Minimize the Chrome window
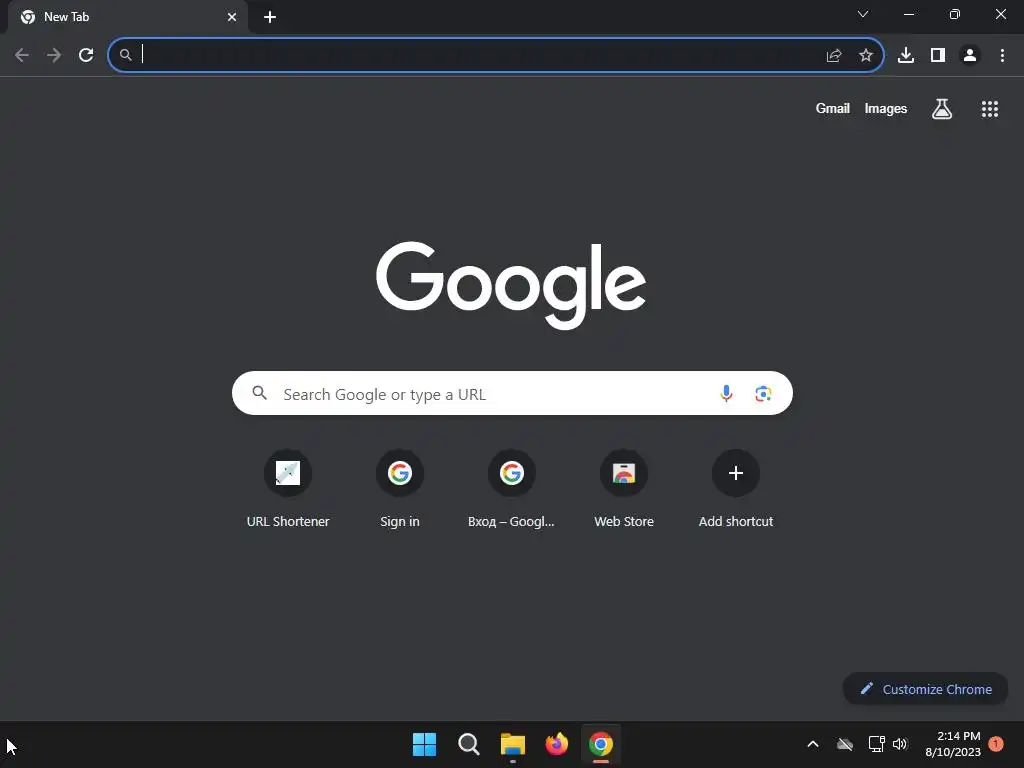This screenshot has width=1024, height=768. point(908,14)
